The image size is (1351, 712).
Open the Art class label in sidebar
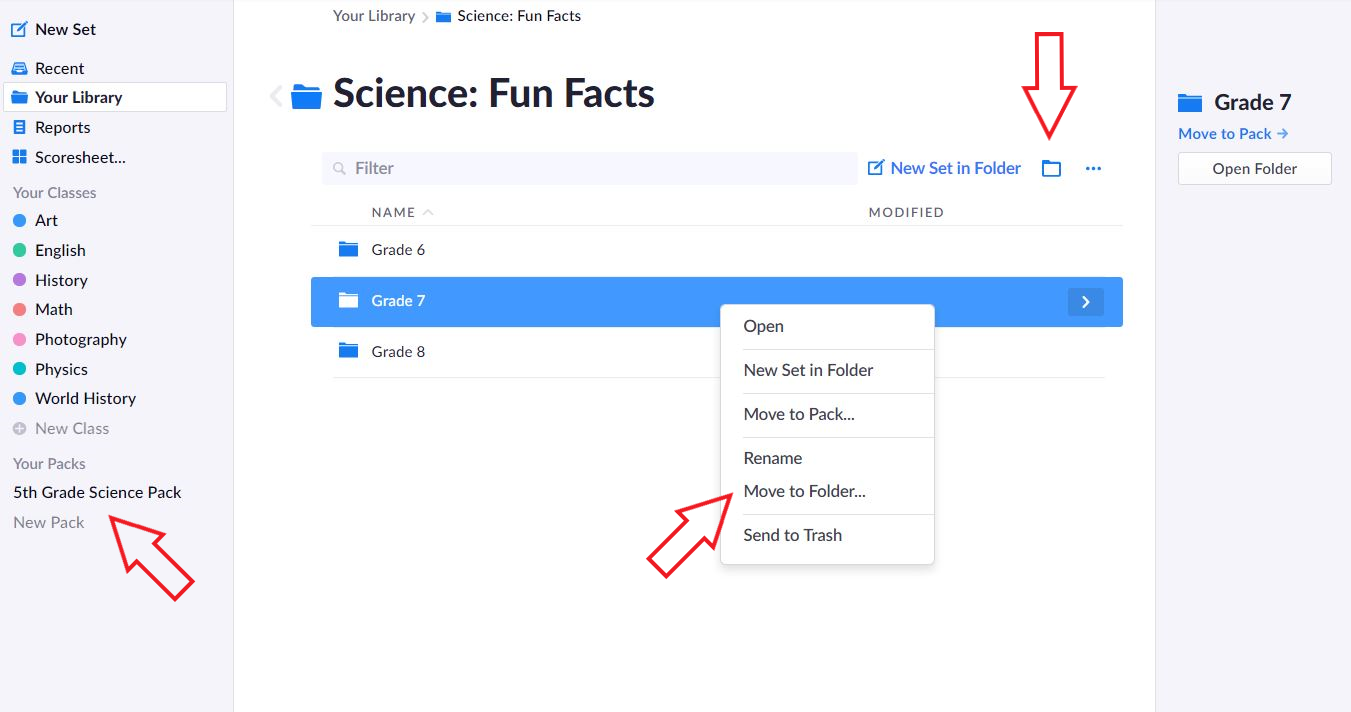pos(46,220)
